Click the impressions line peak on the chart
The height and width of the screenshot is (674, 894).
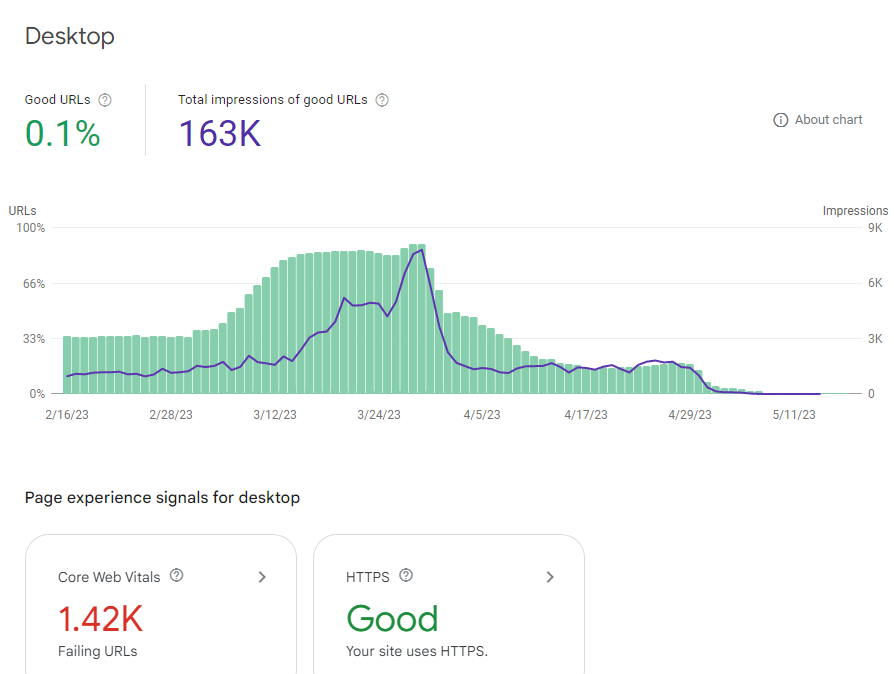tap(421, 250)
